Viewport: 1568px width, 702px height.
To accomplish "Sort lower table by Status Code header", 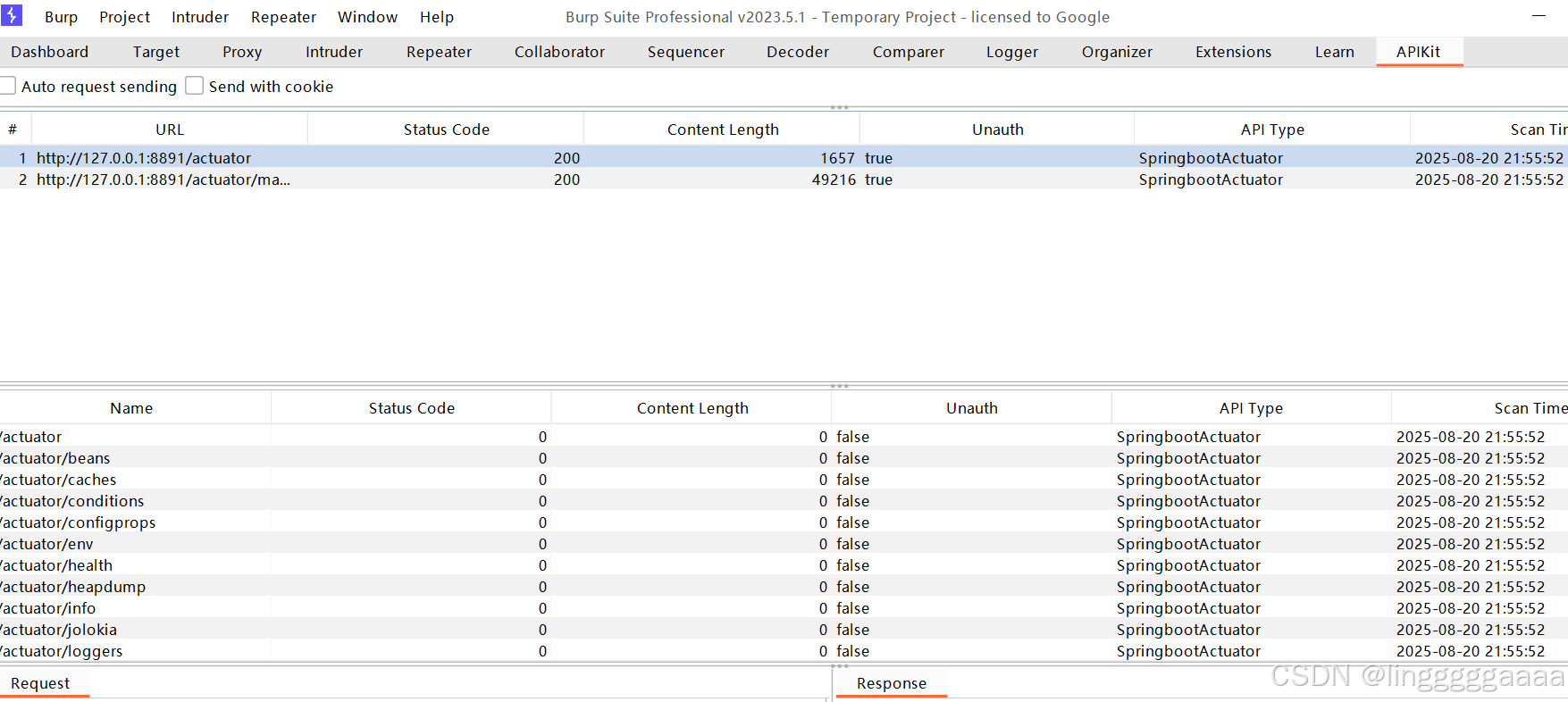I will (411, 408).
